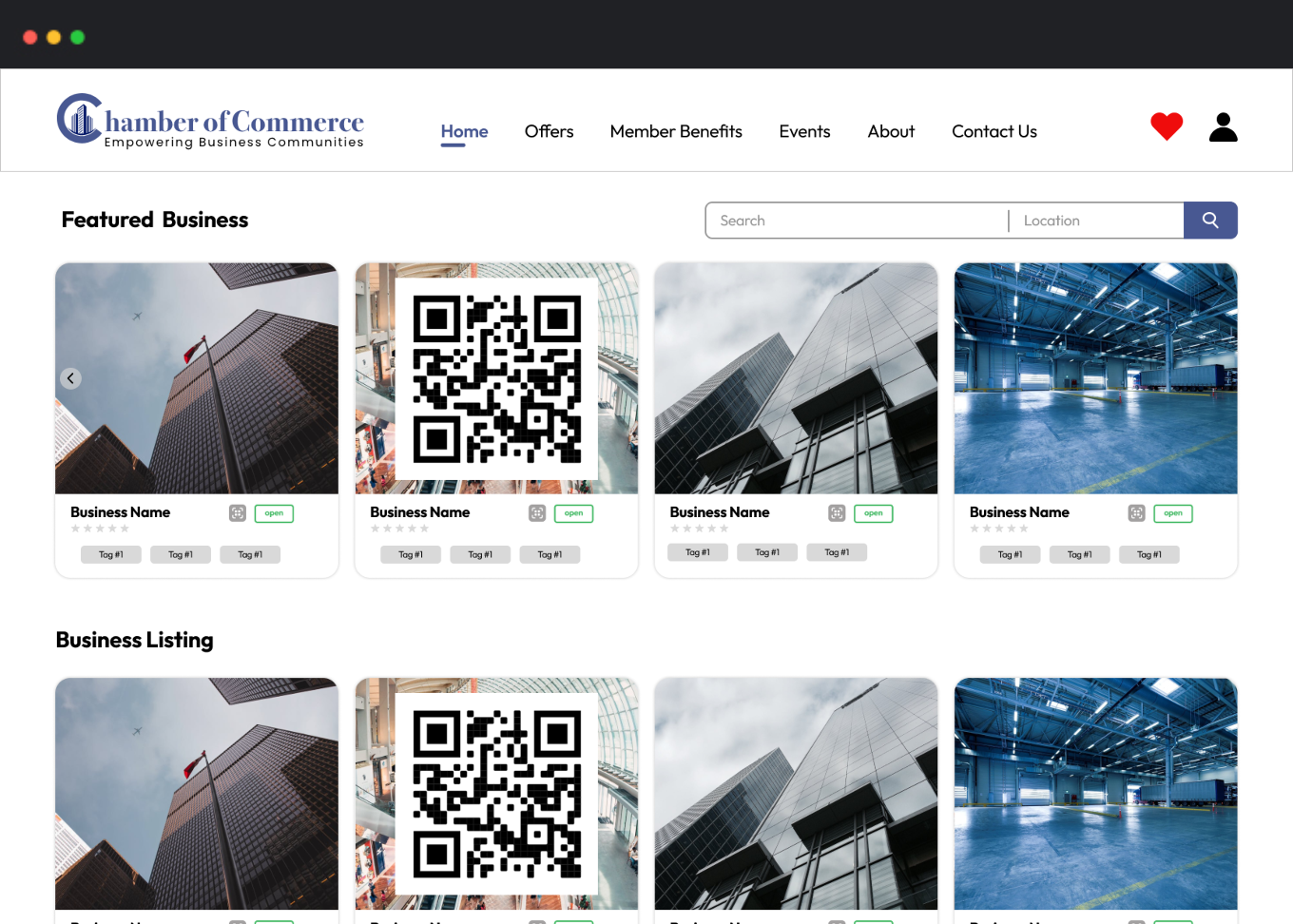Click the scan icon on fourth featured card
Viewport: 1293px width, 924px height.
(x=1136, y=513)
